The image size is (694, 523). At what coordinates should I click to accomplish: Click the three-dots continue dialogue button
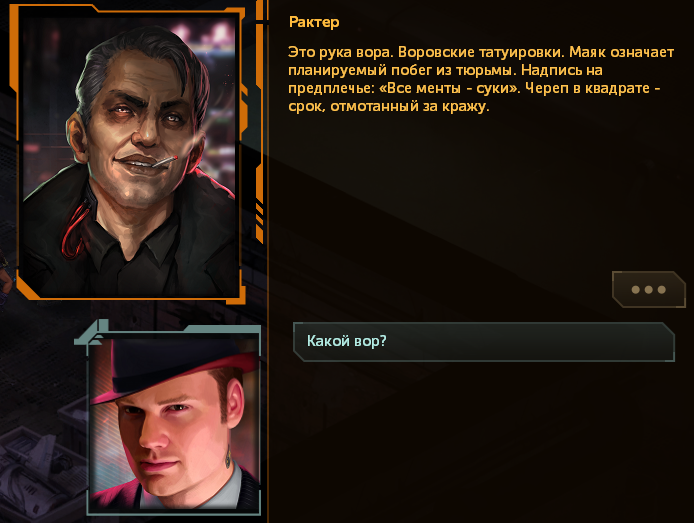(x=648, y=289)
